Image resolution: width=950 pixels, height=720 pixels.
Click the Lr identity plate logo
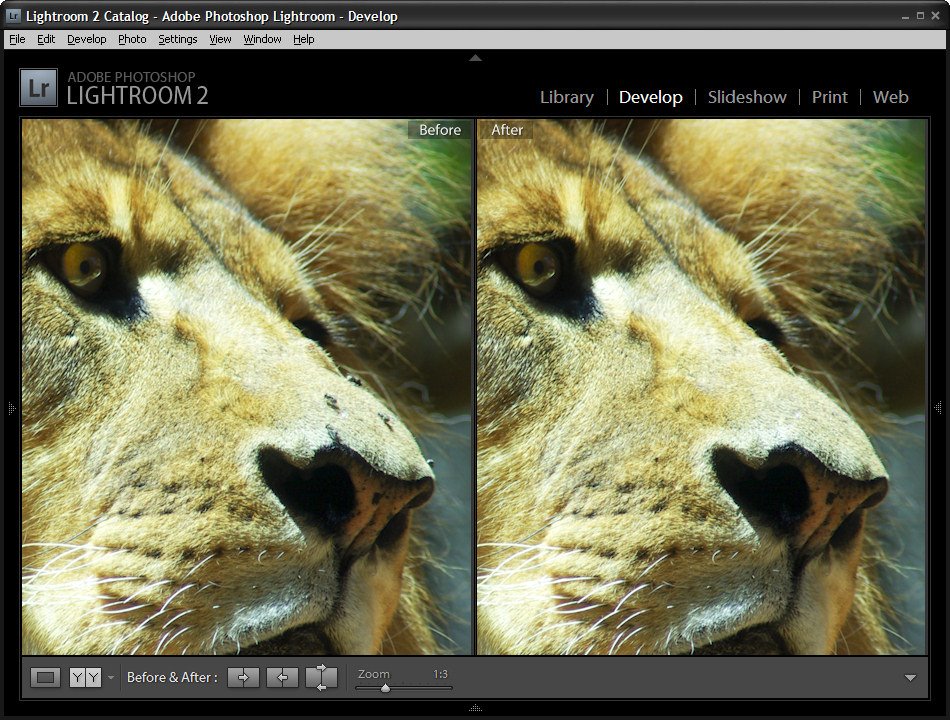39,87
